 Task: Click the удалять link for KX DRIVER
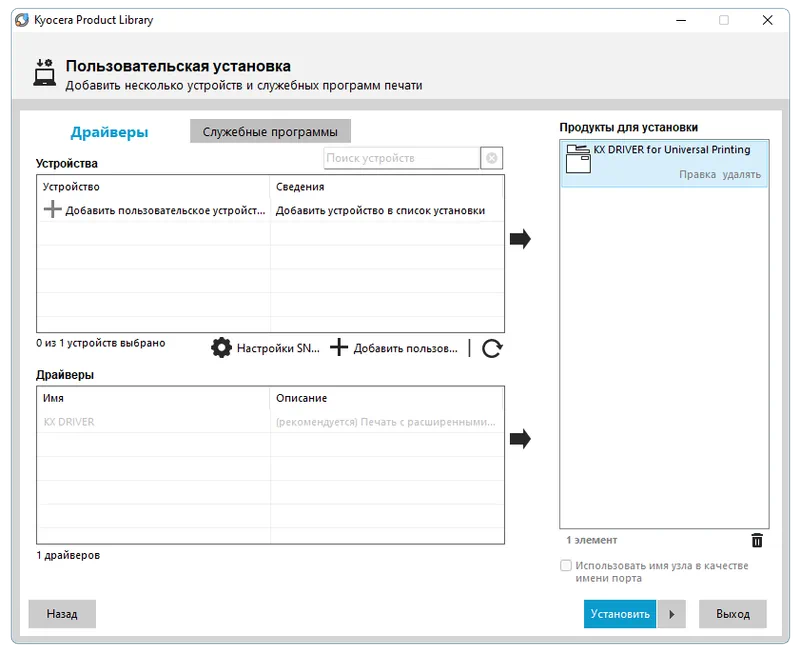(x=741, y=174)
